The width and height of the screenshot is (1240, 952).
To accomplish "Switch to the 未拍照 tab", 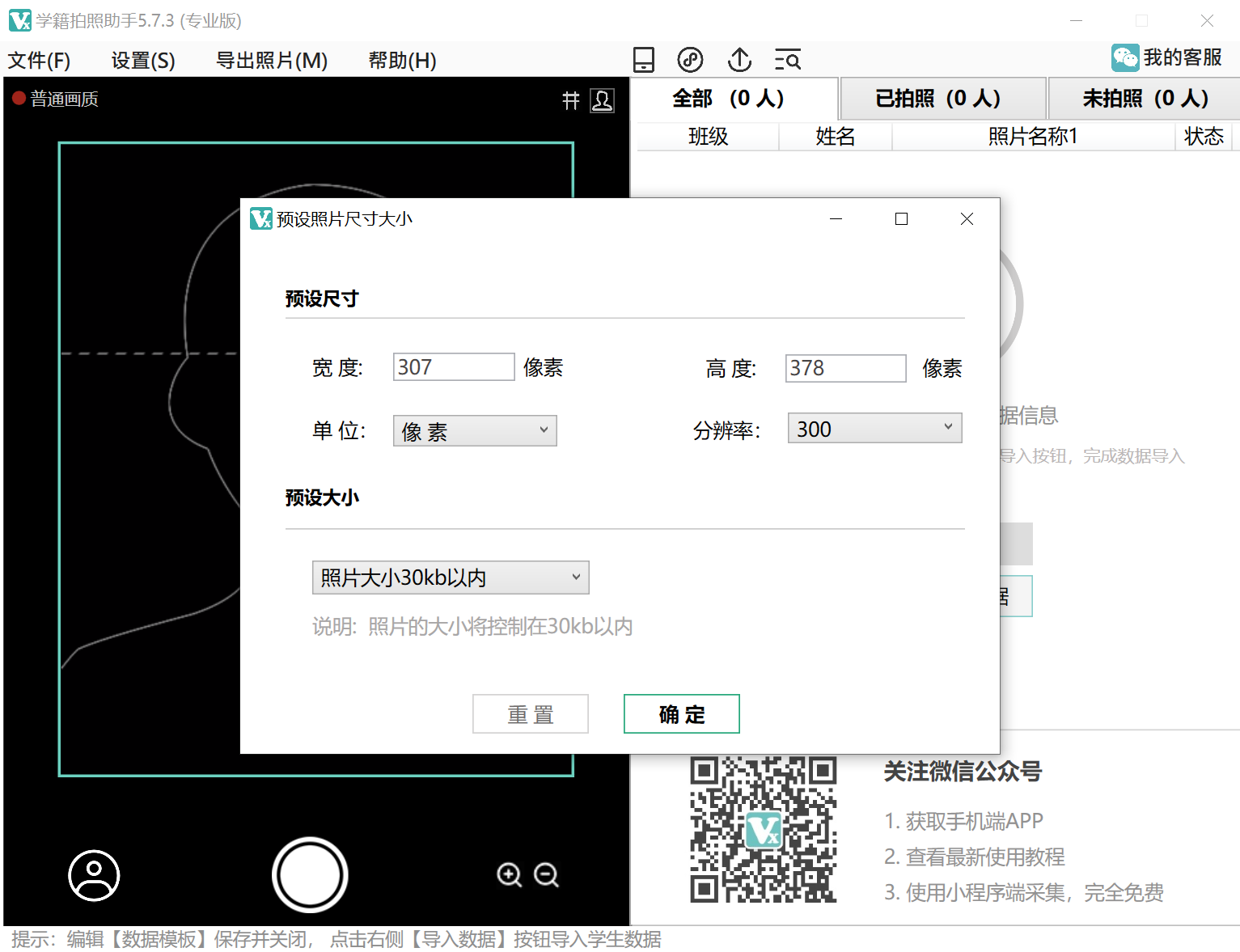I will coord(1143,98).
